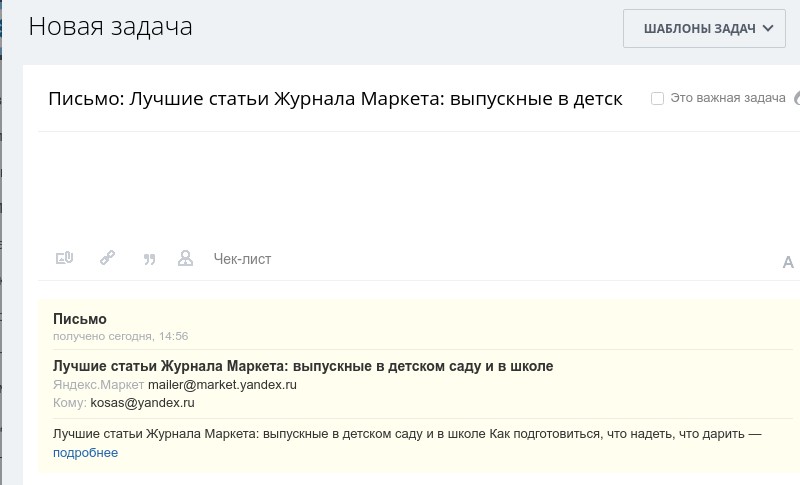
Task: Attach a file with the upload icon
Action: coord(64,258)
